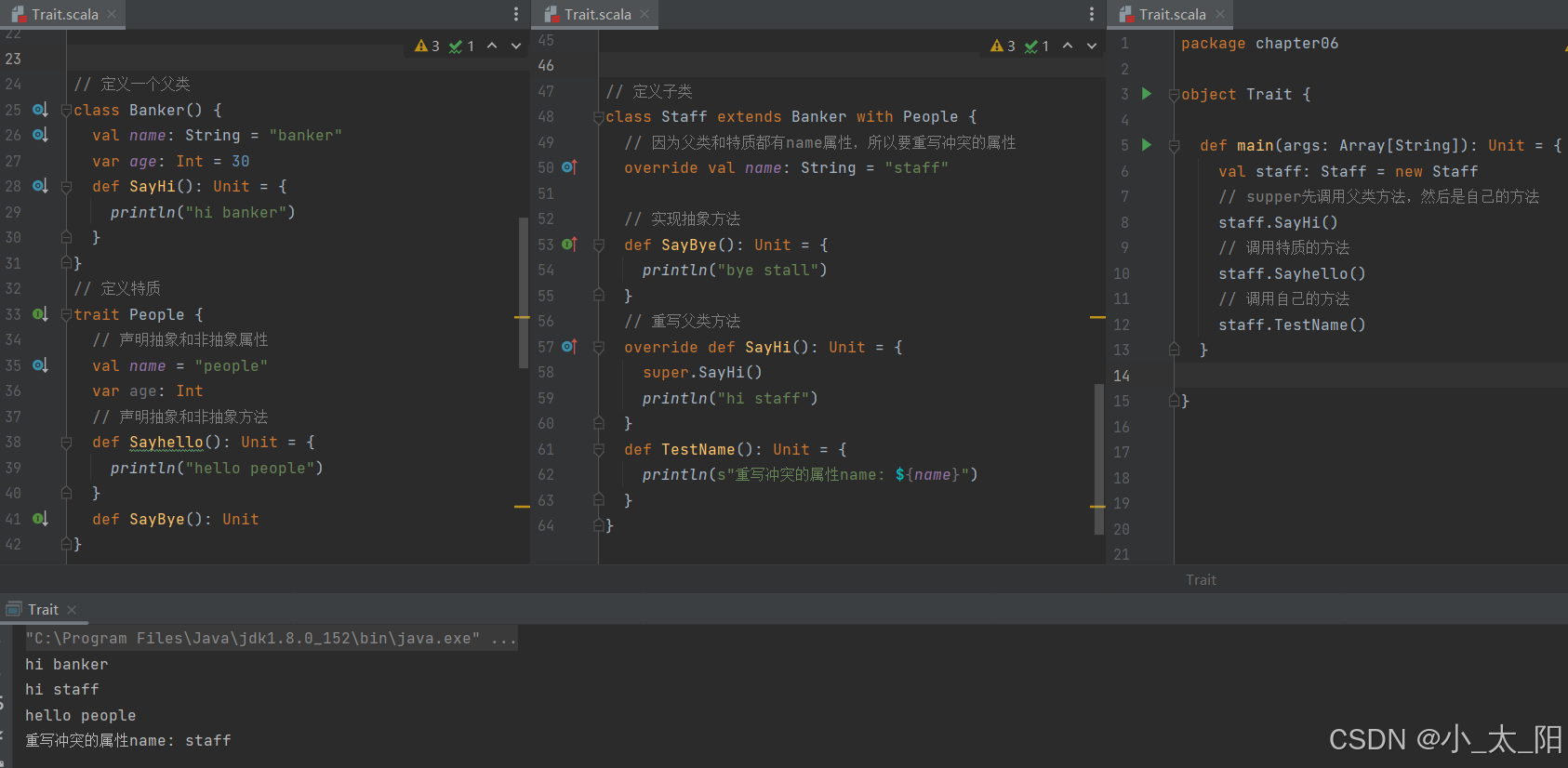
Task: Click 'println("bye stall")' line
Action: click(735, 270)
